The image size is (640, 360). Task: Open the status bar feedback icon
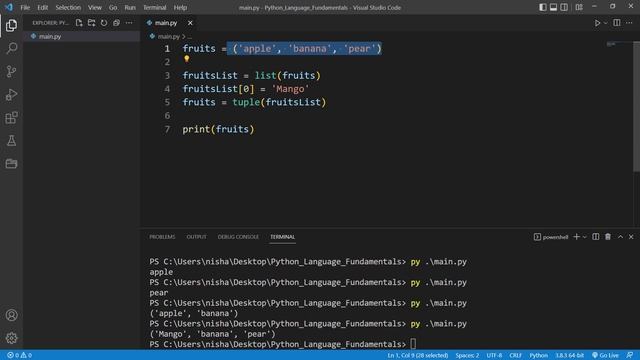click(630, 355)
